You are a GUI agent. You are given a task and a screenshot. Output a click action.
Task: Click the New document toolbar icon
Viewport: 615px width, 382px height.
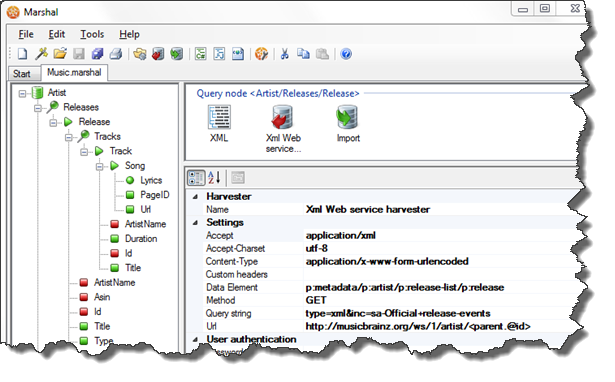[x=22, y=54]
